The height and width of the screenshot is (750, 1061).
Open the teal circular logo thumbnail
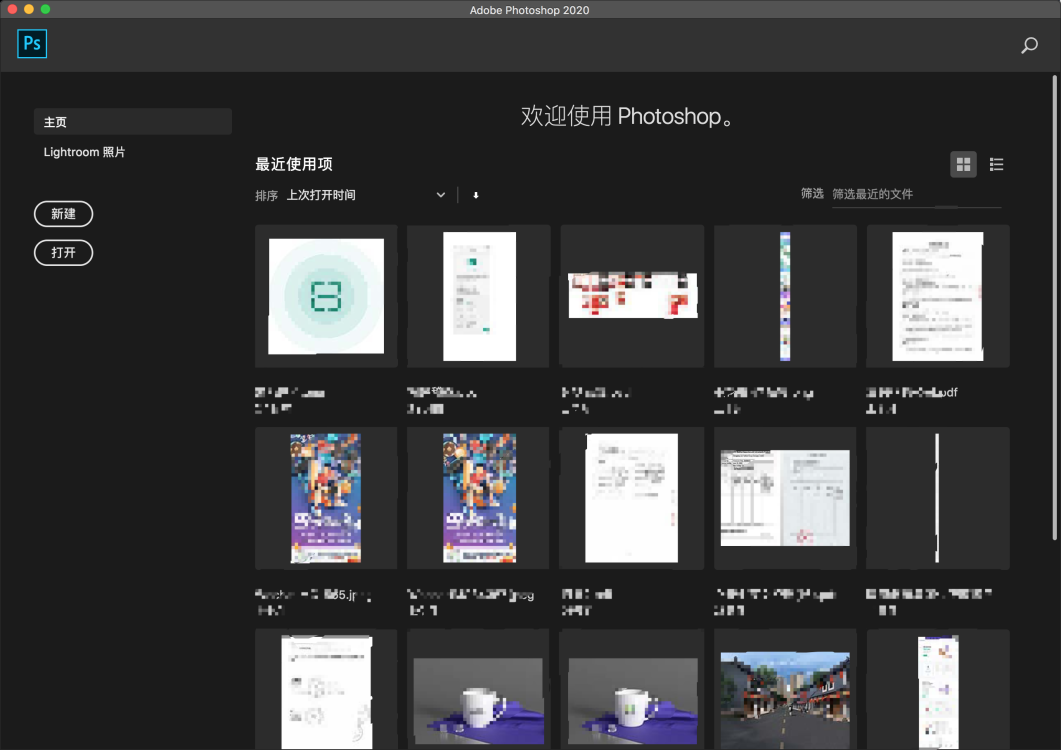coord(325,296)
